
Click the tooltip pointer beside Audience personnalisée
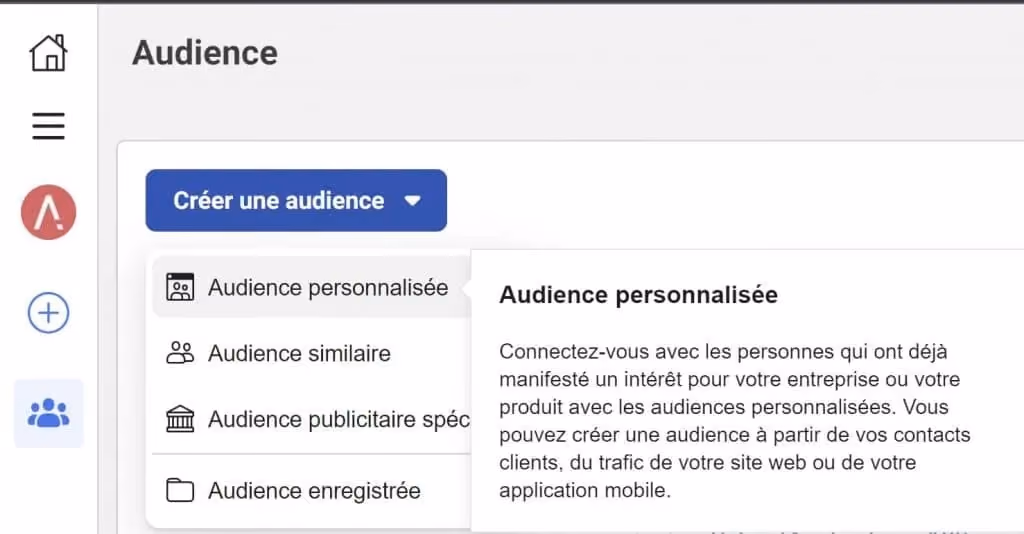point(466,287)
